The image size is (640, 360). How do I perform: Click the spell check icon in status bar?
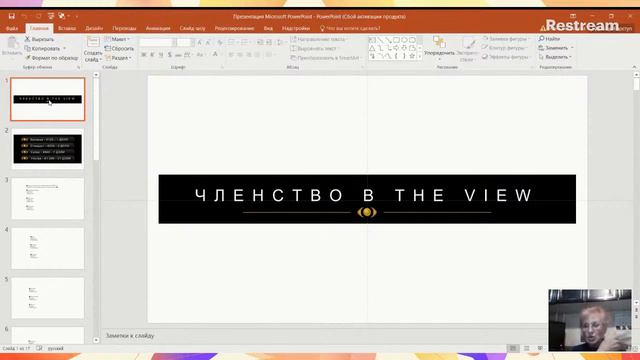coord(39,348)
